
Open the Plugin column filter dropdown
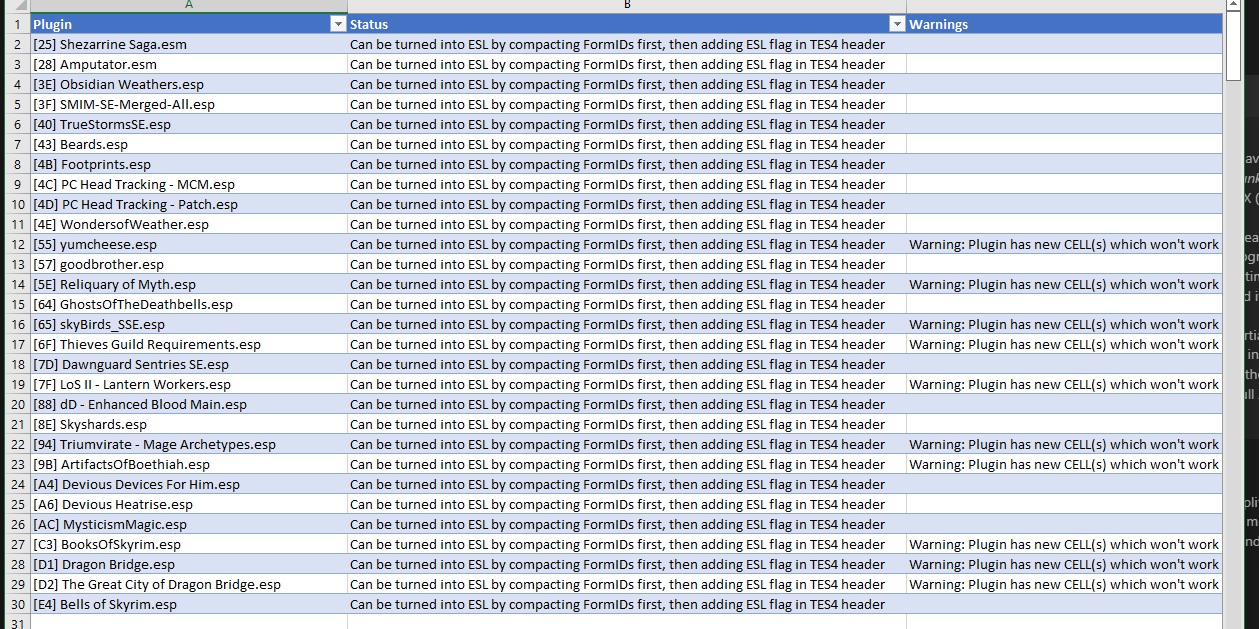coord(337,24)
